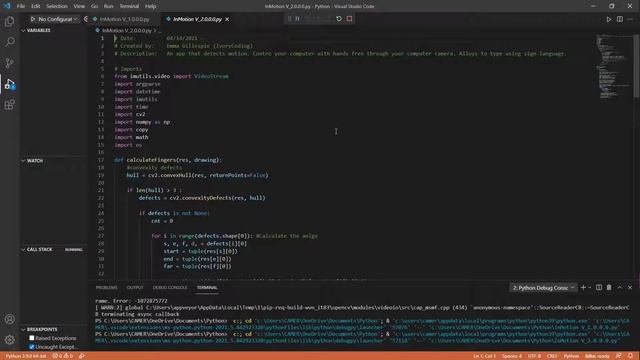The width and height of the screenshot is (640, 360).
Task: Open launch.json gear beside configuration dropdown
Action: click(x=85, y=19)
